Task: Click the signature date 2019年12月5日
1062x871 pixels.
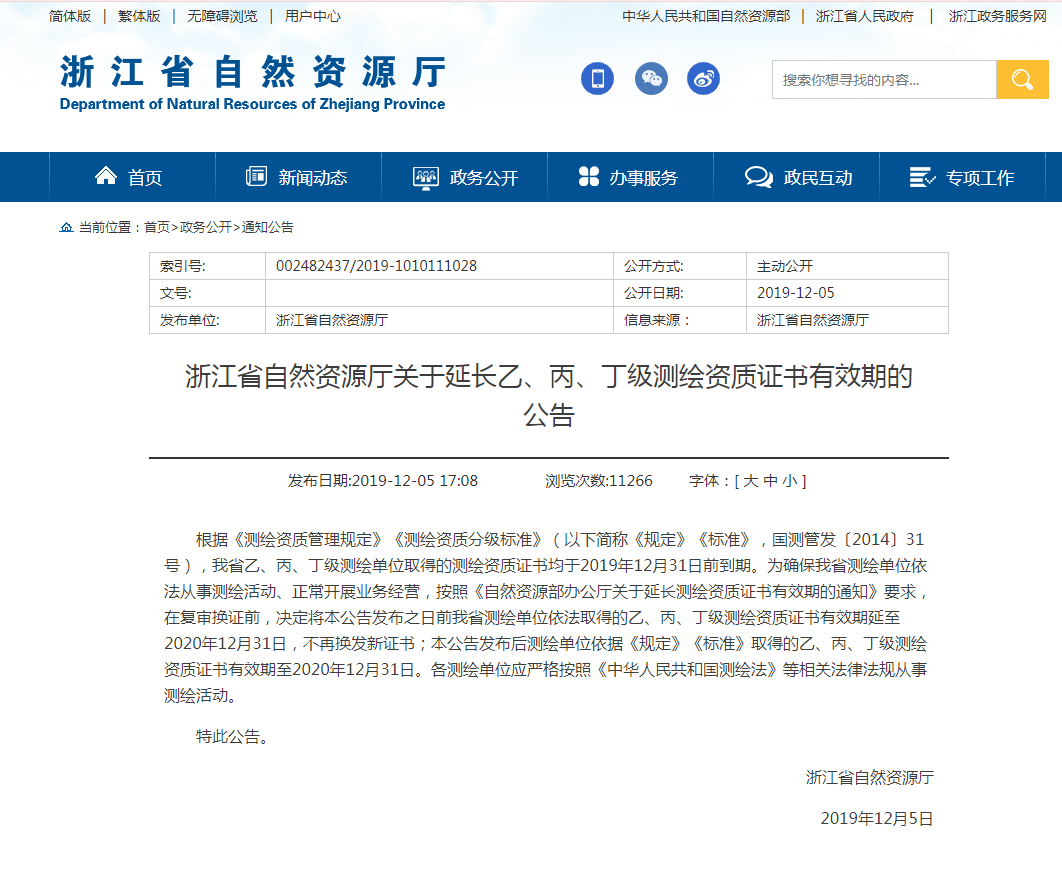Action: (876, 819)
